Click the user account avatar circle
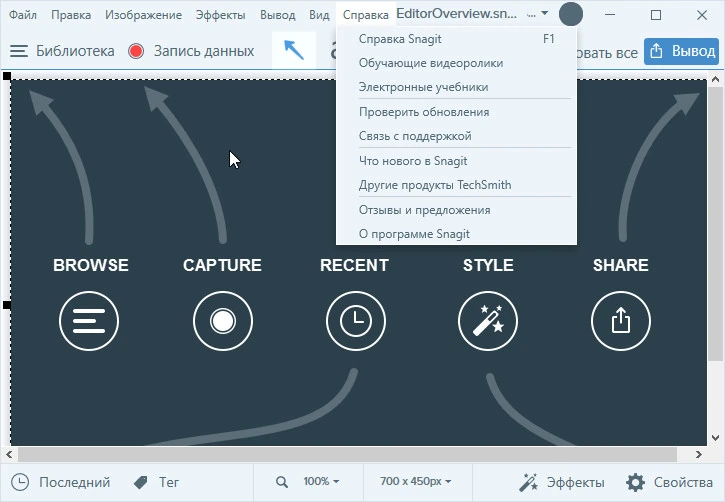This screenshot has width=725, height=502. tap(571, 14)
